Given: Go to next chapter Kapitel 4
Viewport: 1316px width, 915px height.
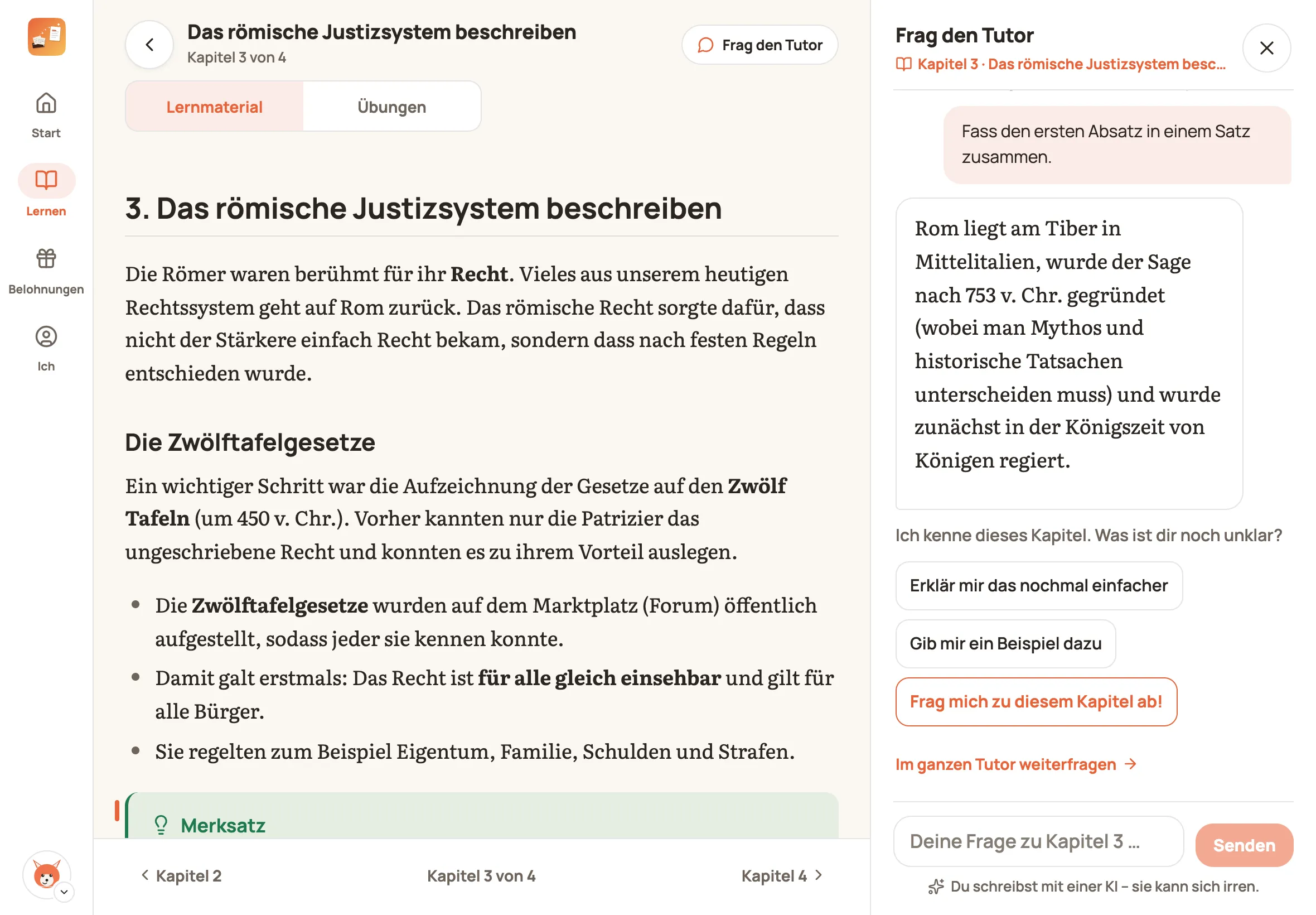Looking at the screenshot, I should pos(782,875).
